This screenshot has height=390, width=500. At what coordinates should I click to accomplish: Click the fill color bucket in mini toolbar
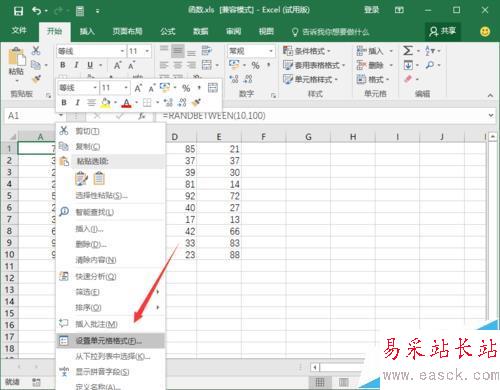[106, 103]
